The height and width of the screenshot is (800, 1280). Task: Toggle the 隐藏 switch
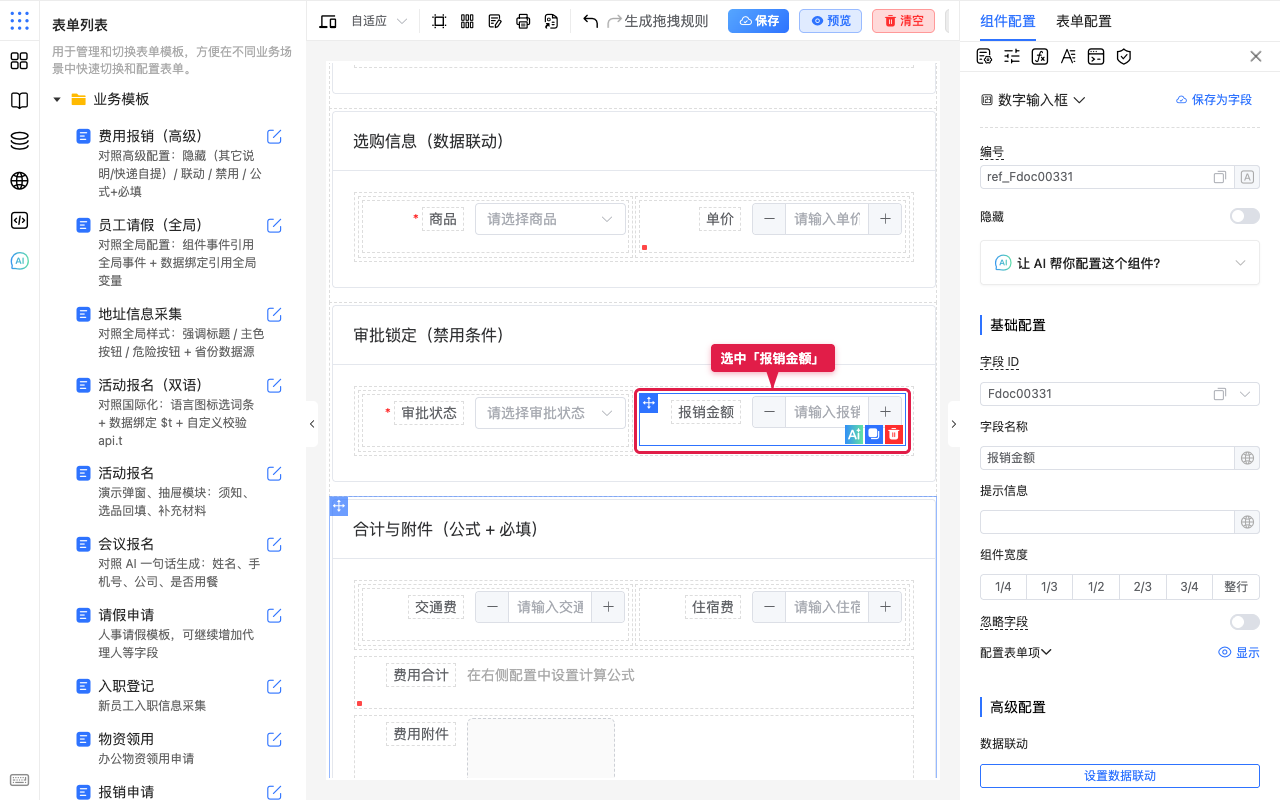(1245, 216)
